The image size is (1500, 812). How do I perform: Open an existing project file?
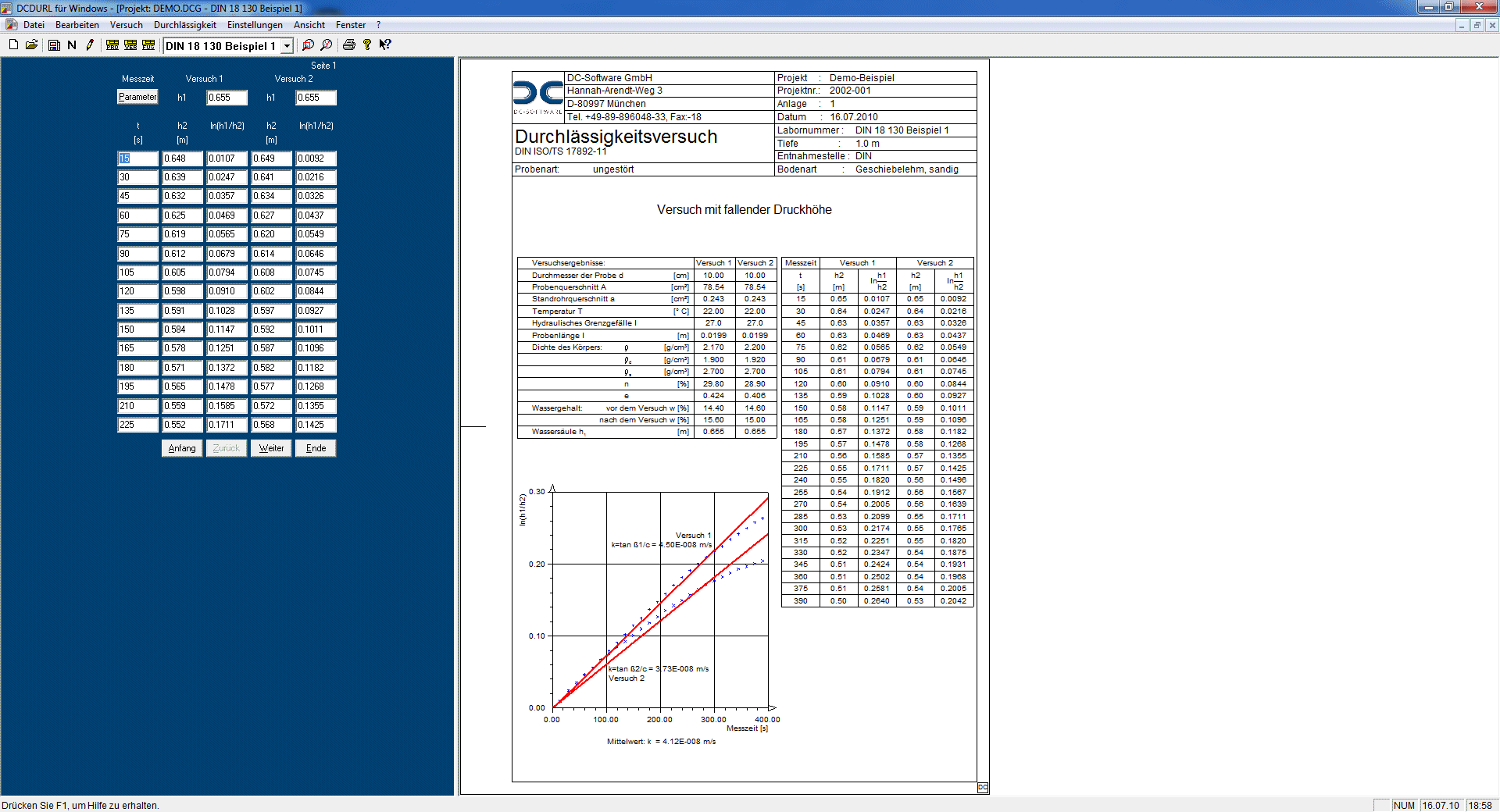(32, 45)
